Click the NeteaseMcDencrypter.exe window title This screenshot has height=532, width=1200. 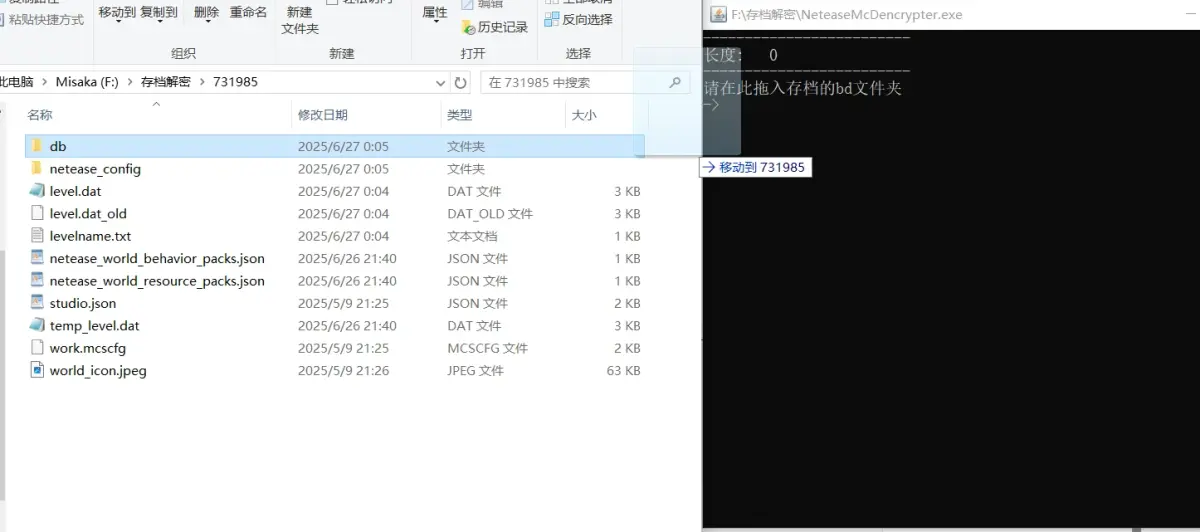pyautogui.click(x=845, y=14)
